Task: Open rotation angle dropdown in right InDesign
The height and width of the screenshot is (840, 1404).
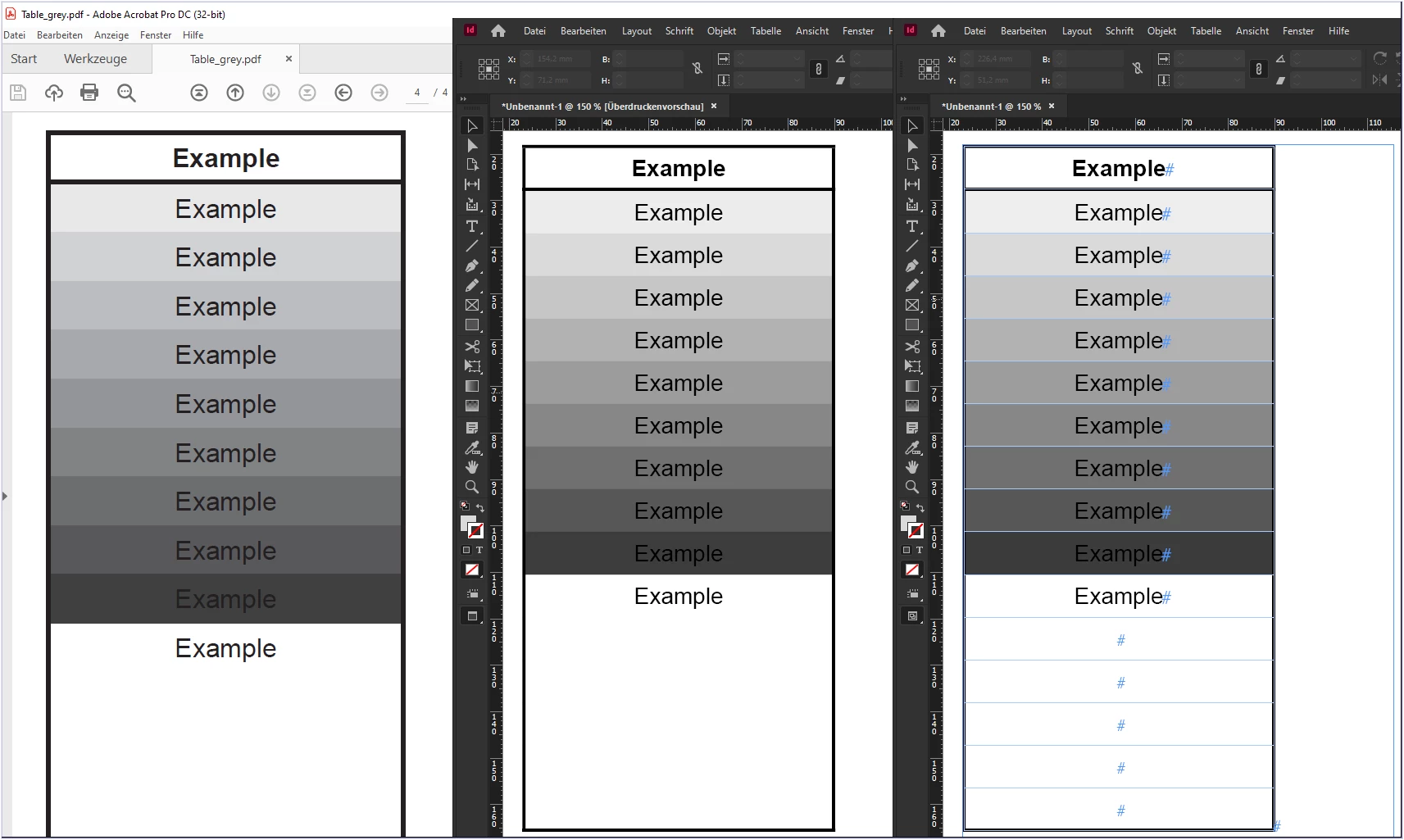Action: (1353, 59)
